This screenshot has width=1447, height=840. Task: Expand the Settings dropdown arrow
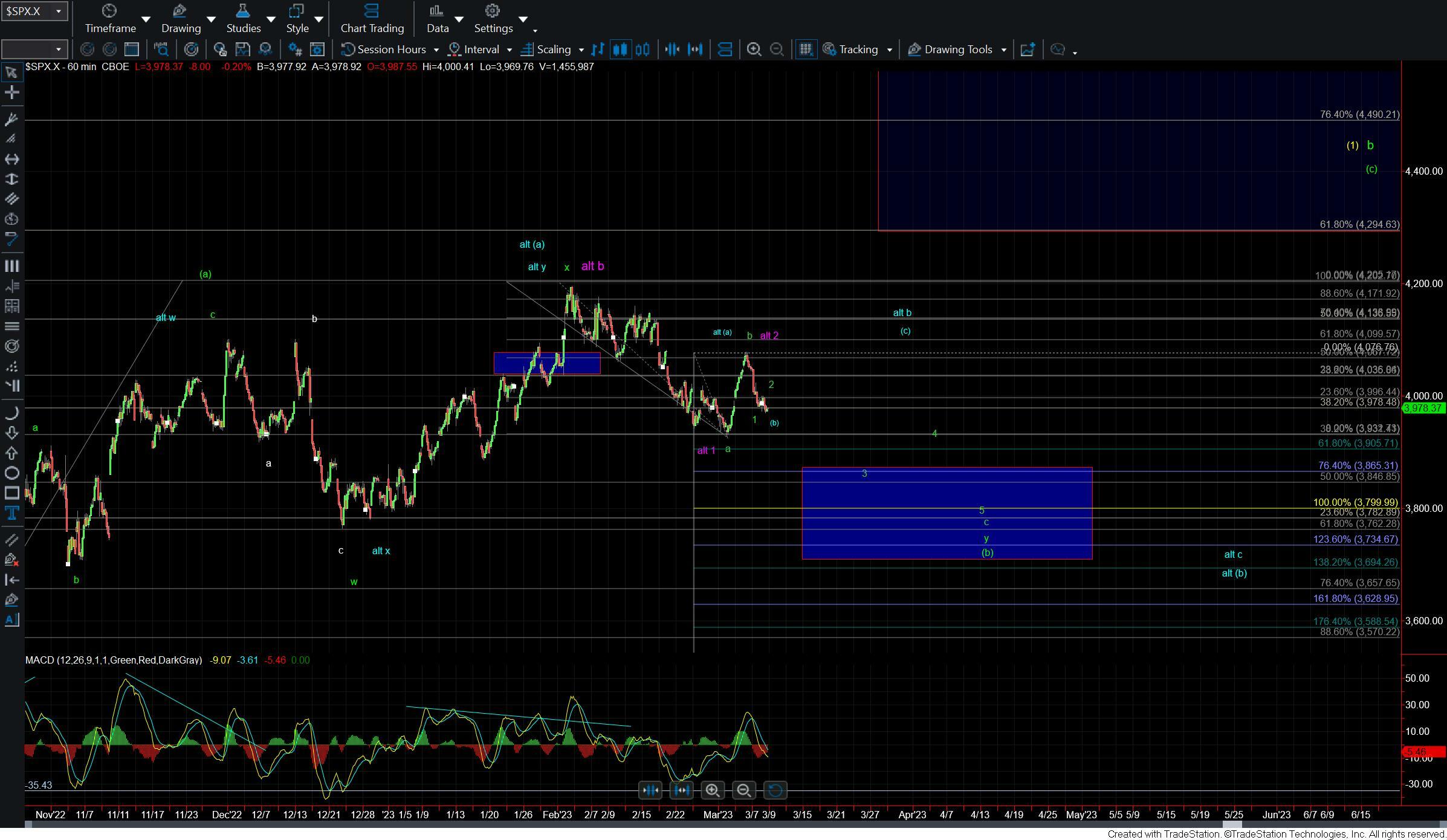523,19
